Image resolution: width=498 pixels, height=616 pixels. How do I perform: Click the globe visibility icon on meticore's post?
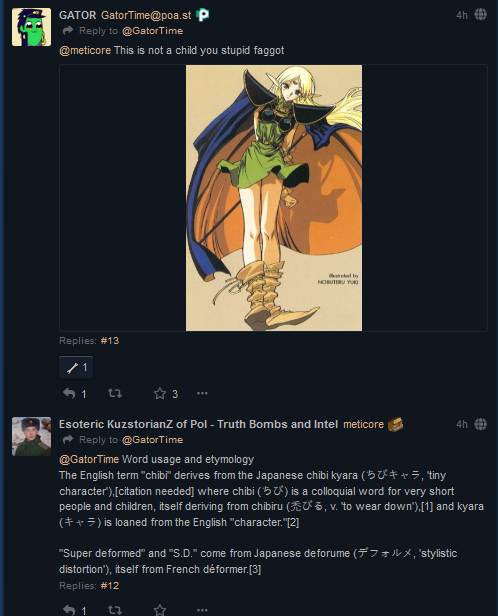480,424
